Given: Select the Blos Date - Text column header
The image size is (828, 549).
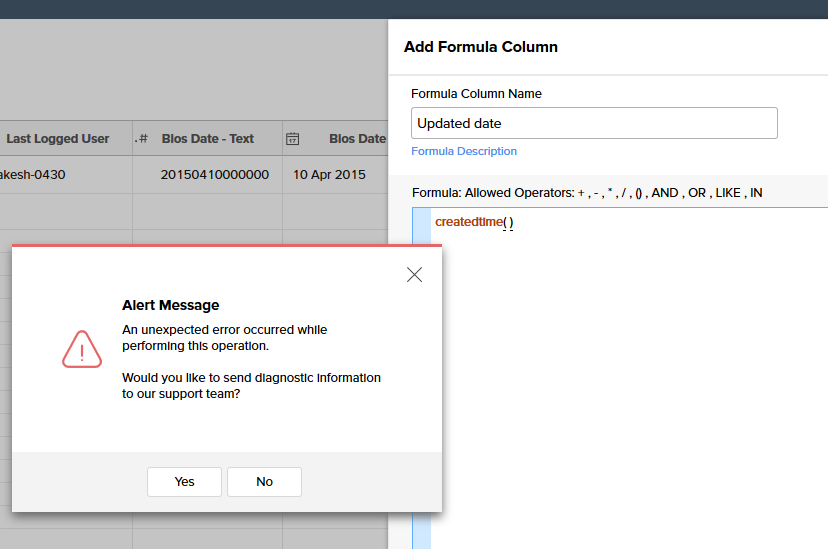Looking at the screenshot, I should (208, 139).
